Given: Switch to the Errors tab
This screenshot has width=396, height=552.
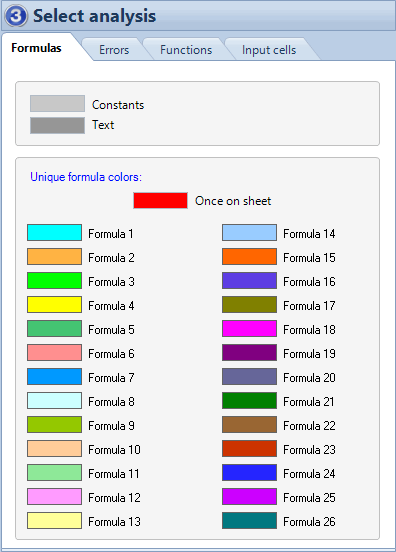Looking at the screenshot, I should [x=114, y=50].
